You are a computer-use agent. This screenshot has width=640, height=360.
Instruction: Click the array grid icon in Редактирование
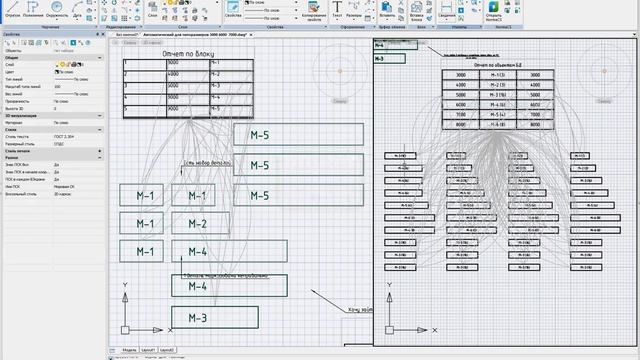124,18
